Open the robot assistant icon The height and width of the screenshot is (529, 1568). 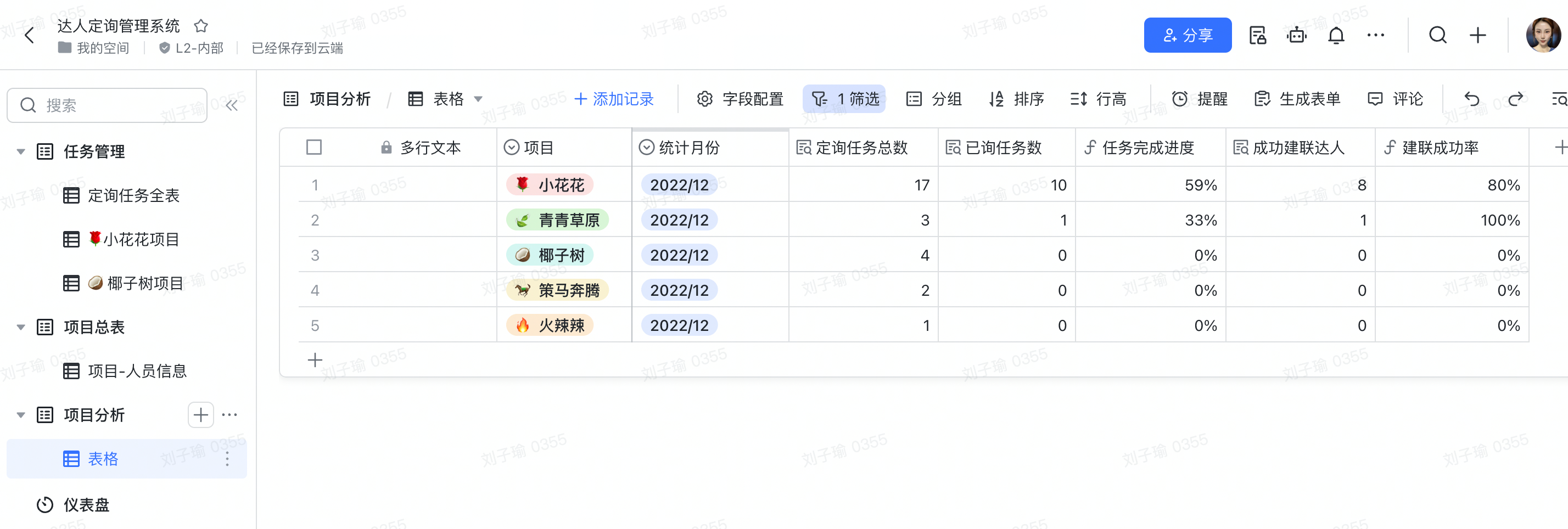[x=1296, y=35]
